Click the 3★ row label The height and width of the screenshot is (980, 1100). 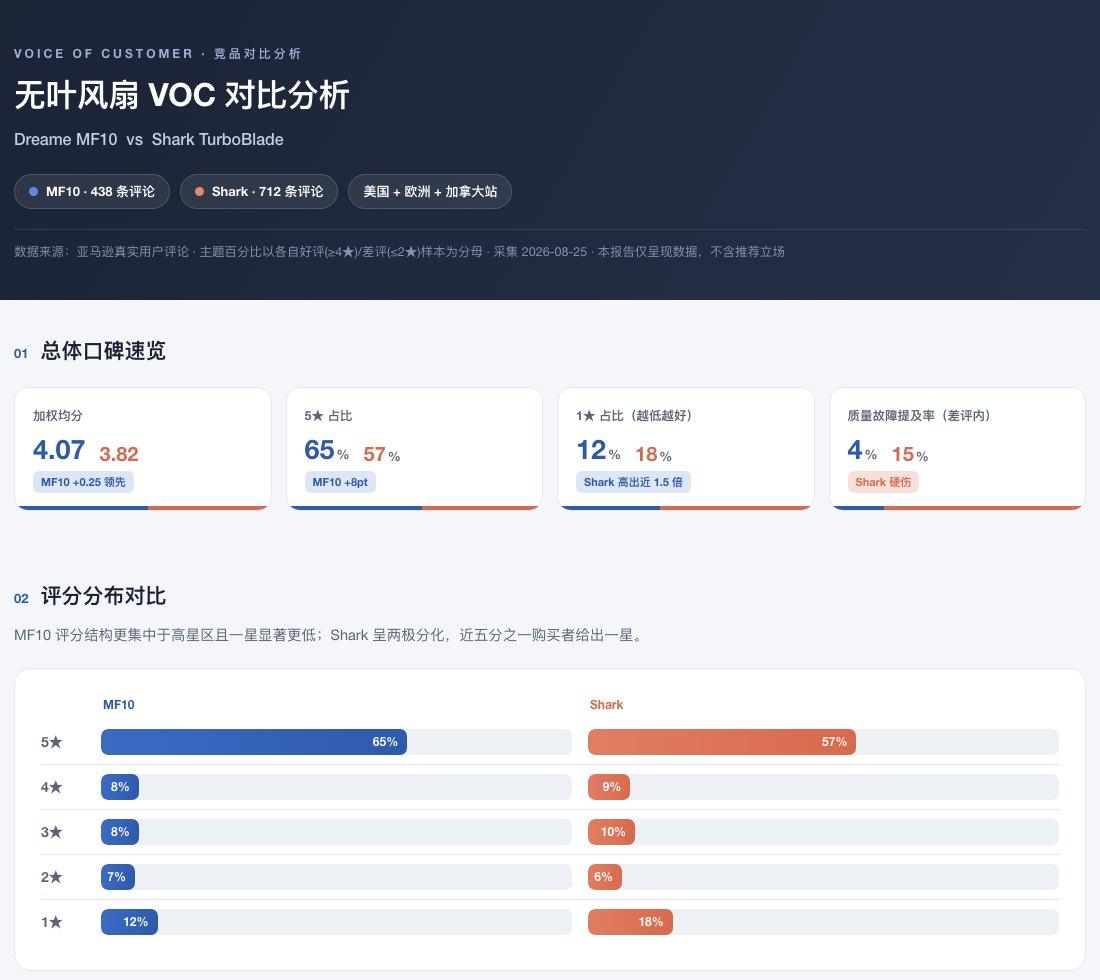[51, 832]
